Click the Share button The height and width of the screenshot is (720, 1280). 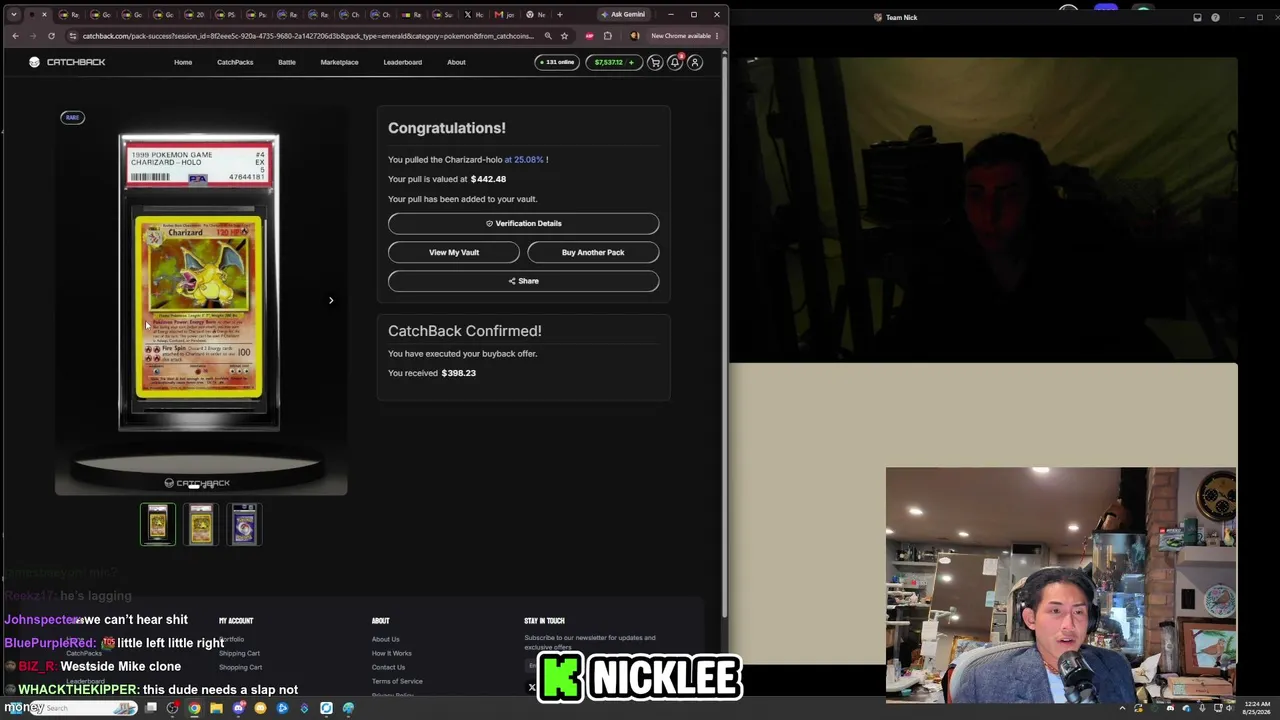[524, 281]
